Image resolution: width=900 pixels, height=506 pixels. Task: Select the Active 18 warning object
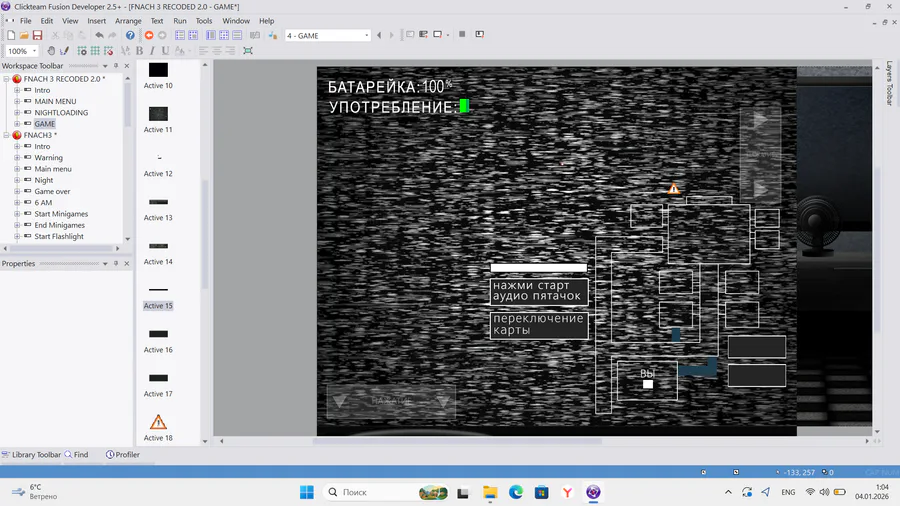click(x=158, y=428)
